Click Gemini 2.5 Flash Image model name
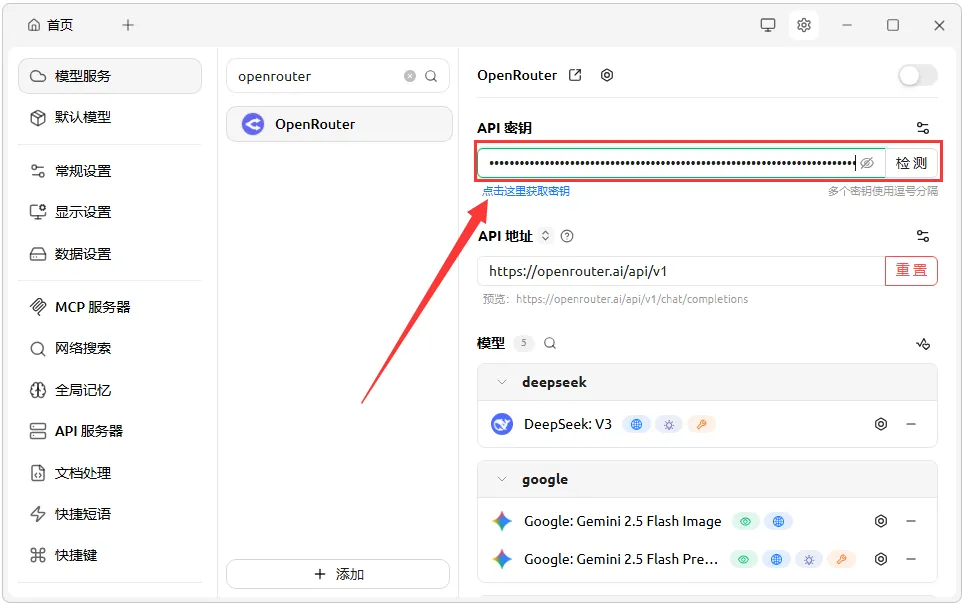This screenshot has height=605, width=966. pos(622,521)
